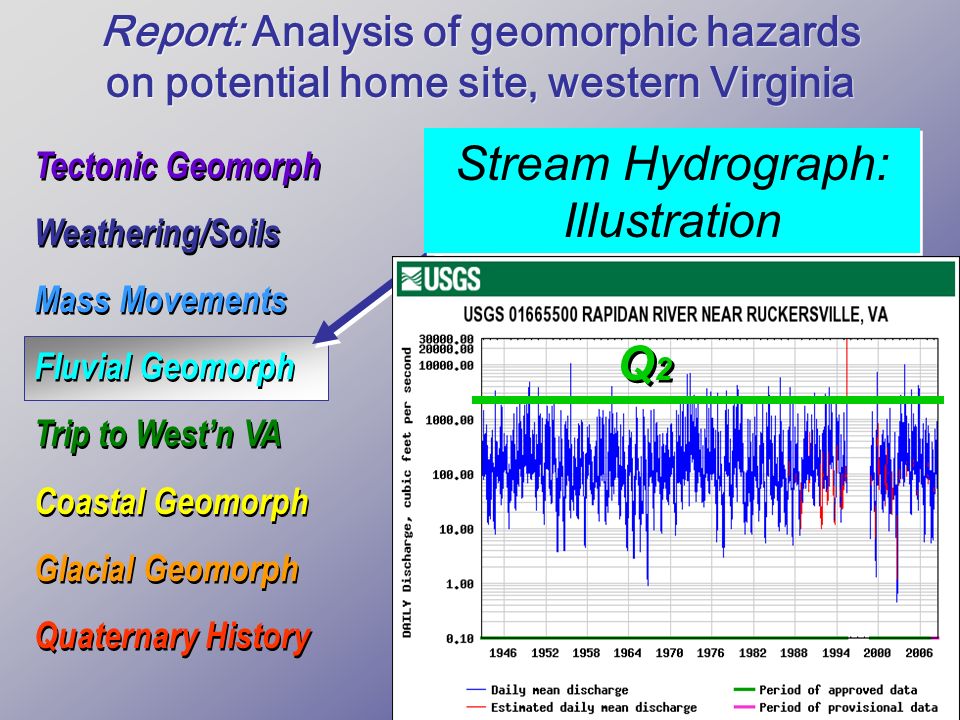Image resolution: width=960 pixels, height=720 pixels.
Task: Click the 100.00 y-axis value
Action: tap(453, 475)
